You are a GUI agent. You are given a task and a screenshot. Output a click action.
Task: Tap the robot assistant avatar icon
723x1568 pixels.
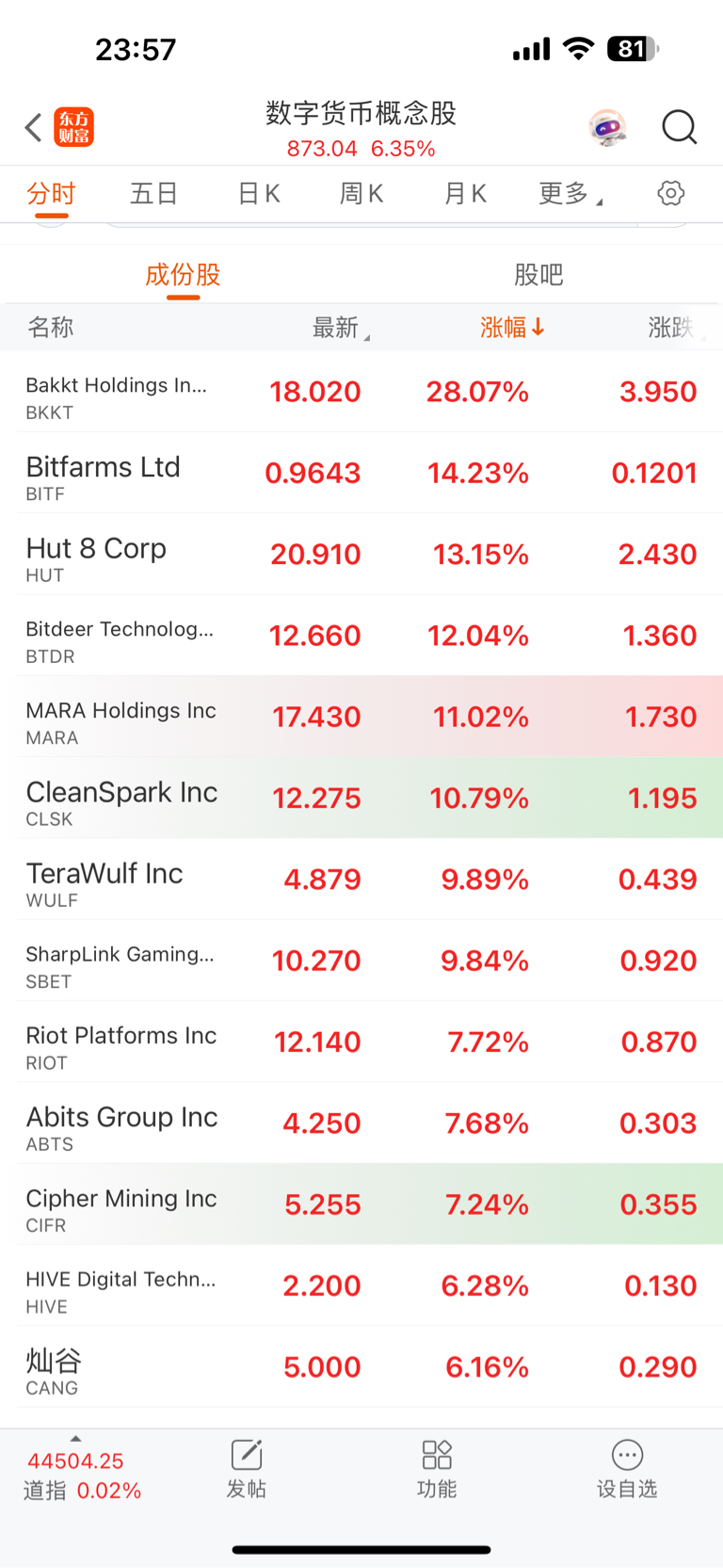tap(607, 127)
